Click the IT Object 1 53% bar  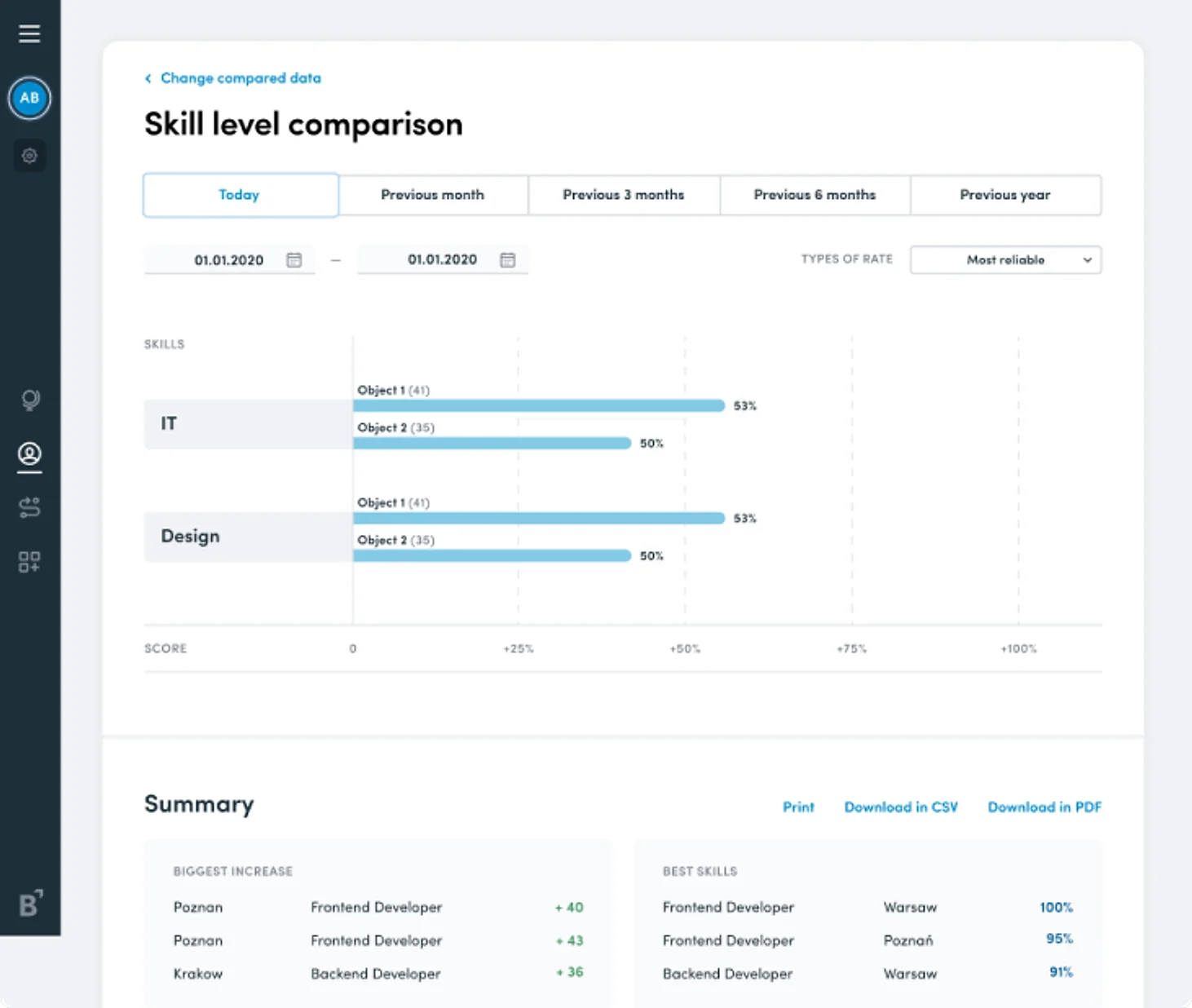click(x=539, y=405)
